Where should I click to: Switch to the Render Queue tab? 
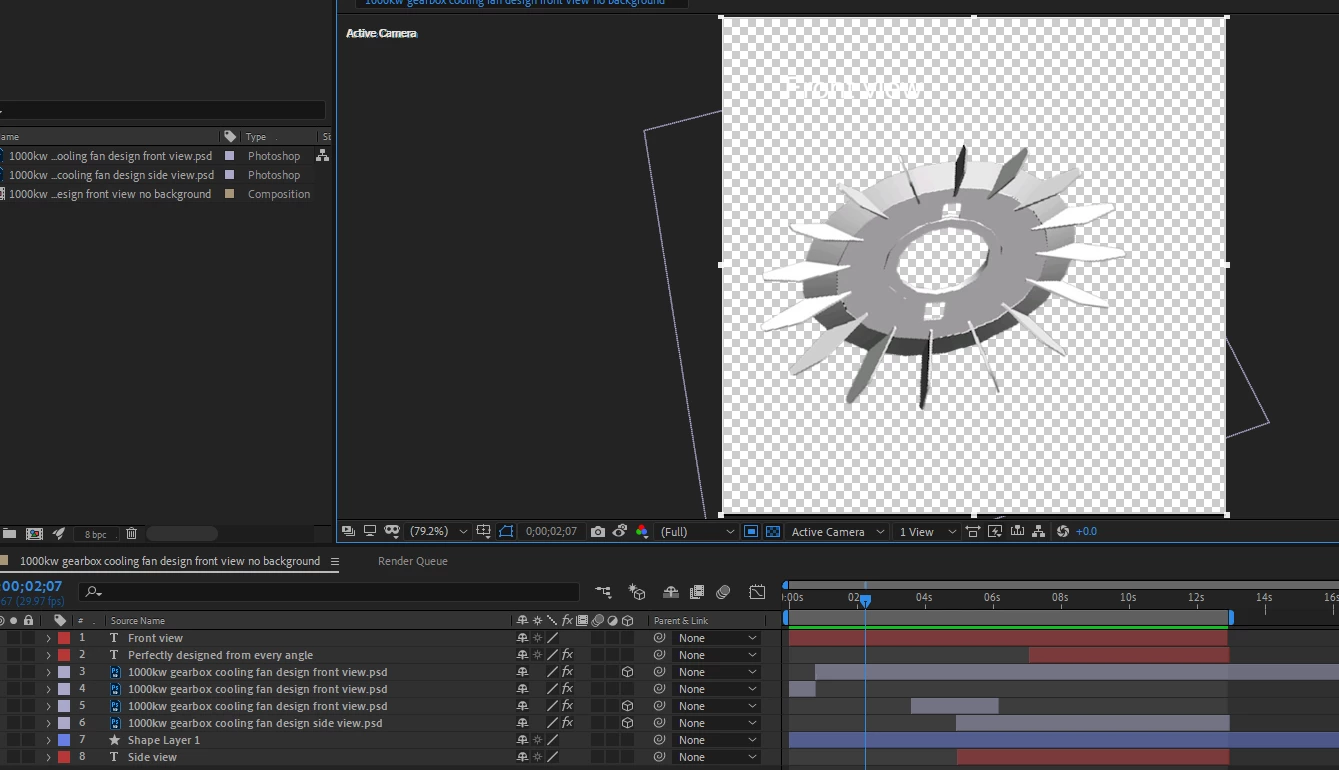[x=412, y=561]
